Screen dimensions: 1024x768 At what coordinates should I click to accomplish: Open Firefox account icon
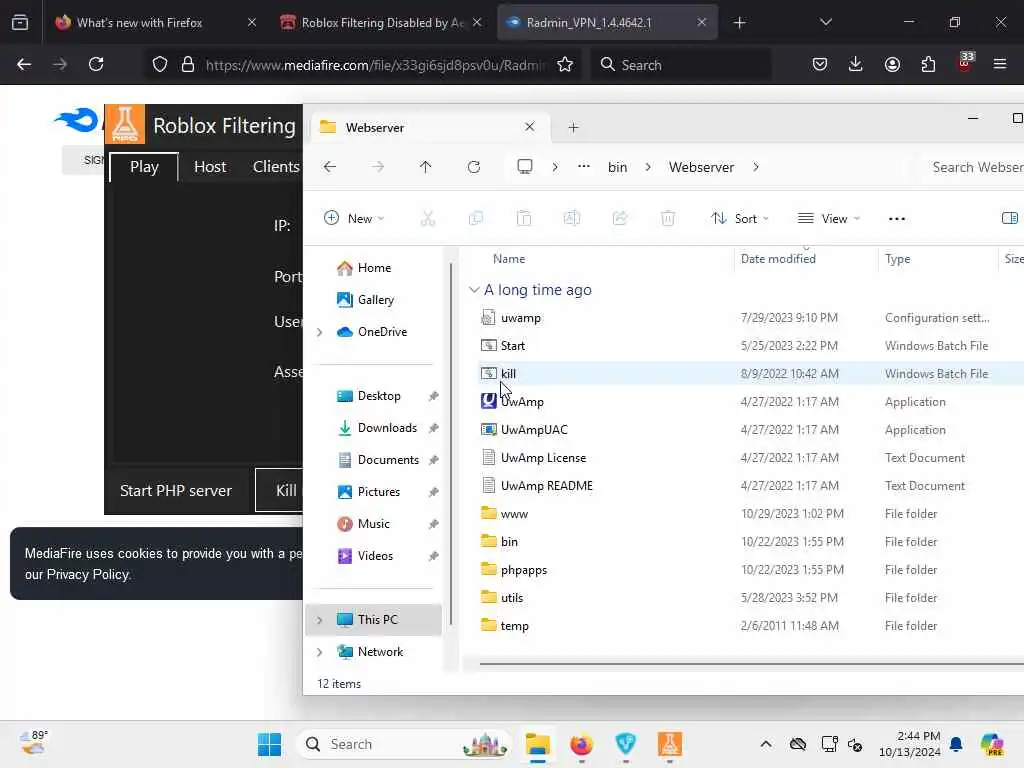click(892, 64)
